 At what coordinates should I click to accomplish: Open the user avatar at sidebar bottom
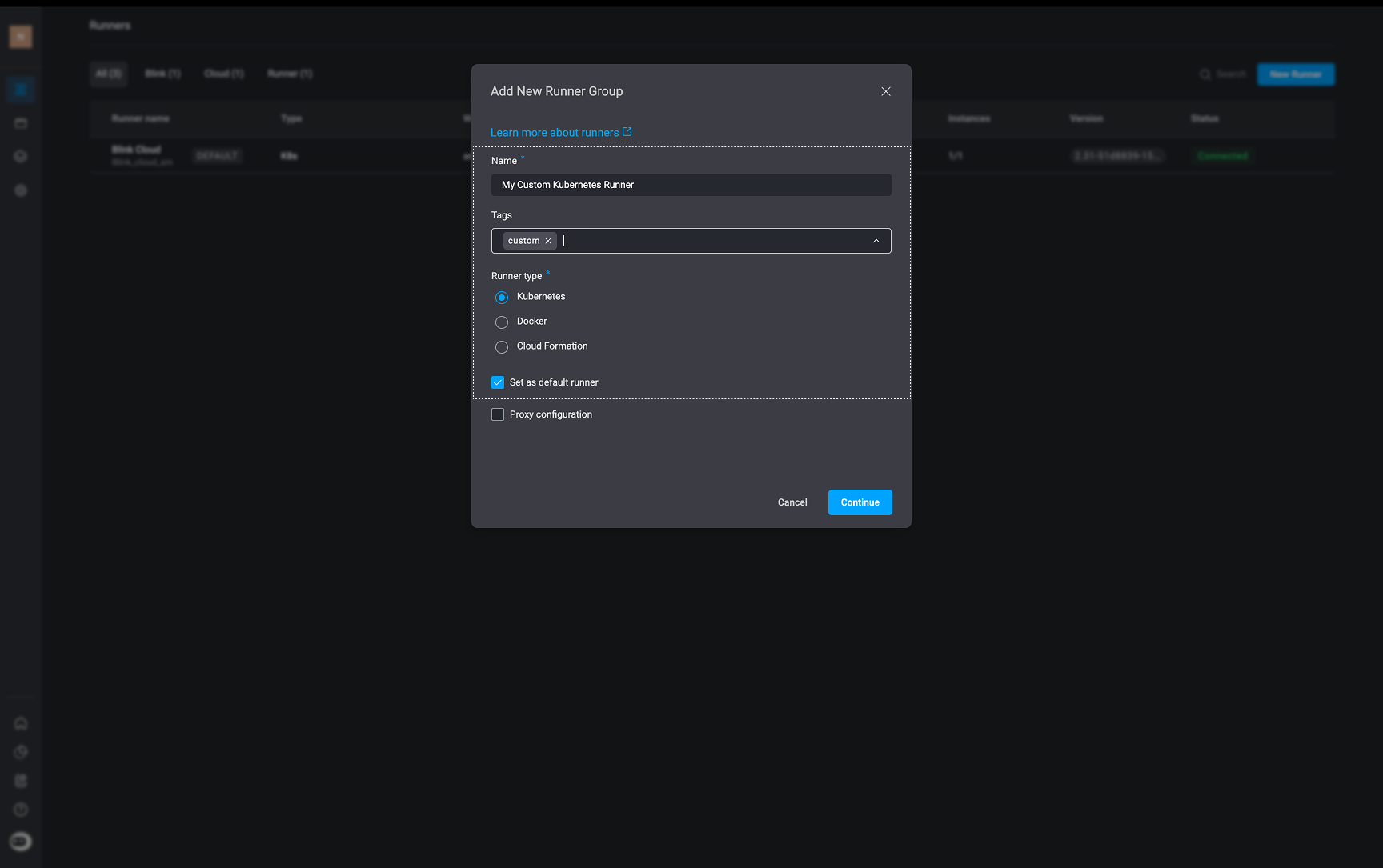(x=21, y=841)
